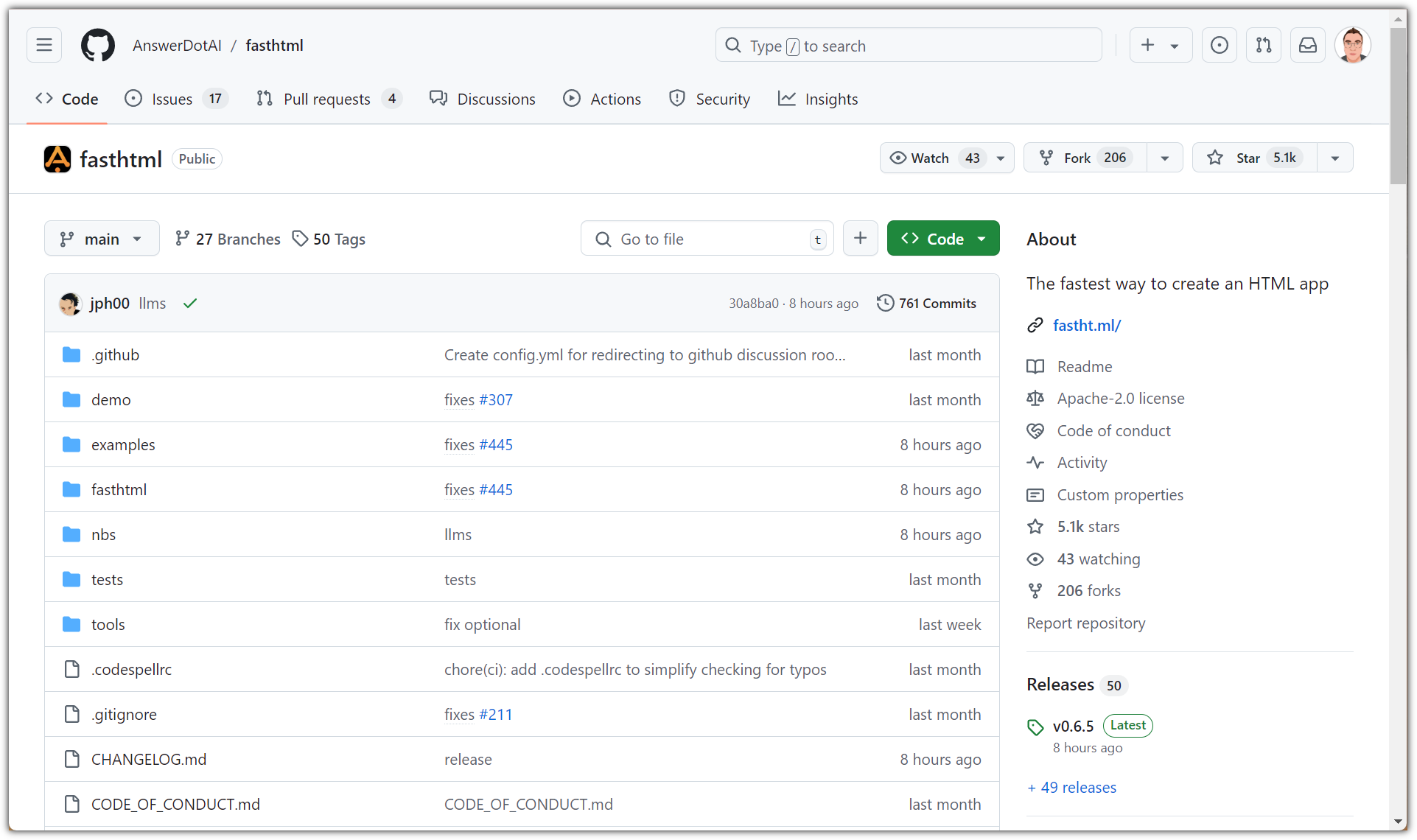Click the add file plus button

860,239
